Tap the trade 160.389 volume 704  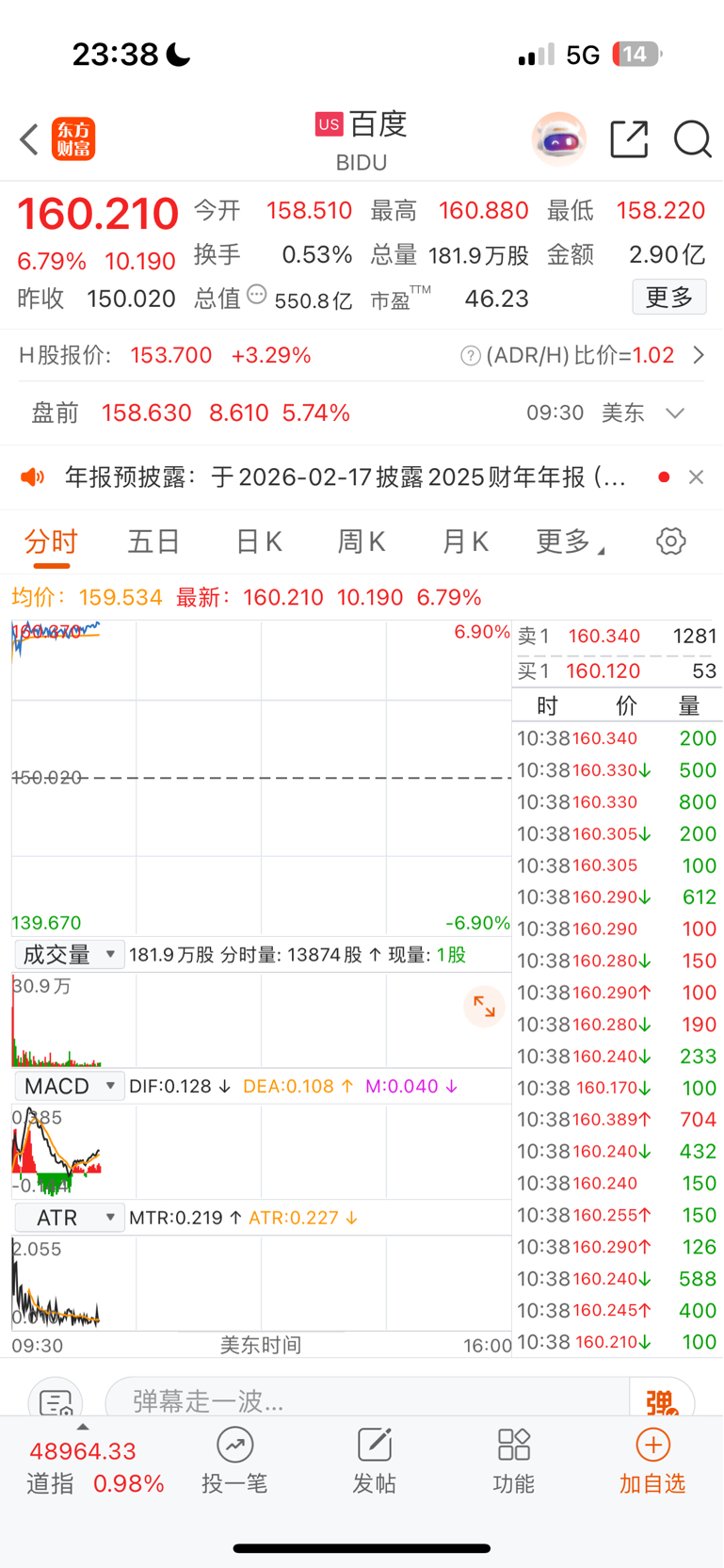click(617, 1120)
